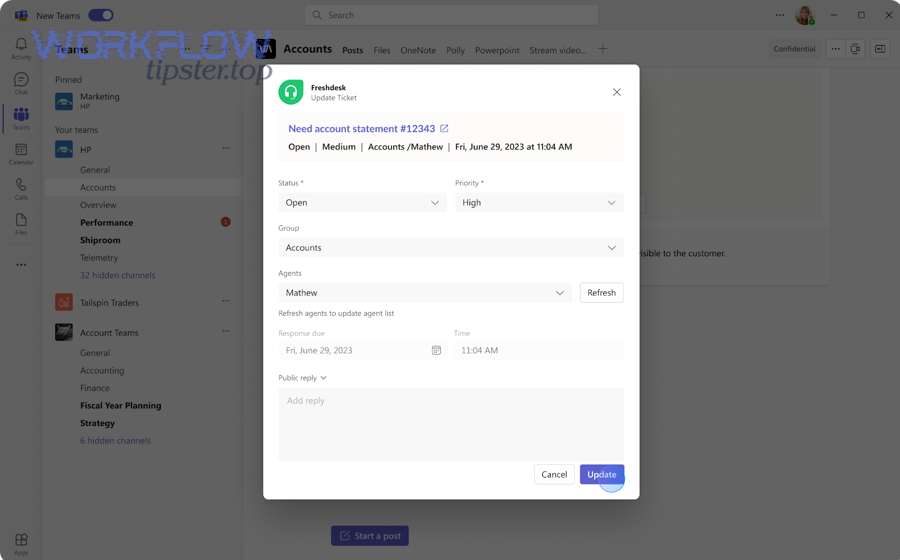This screenshot has height=560, width=900.
Task: Open Activity feed in left rail
Action: pos(21,48)
